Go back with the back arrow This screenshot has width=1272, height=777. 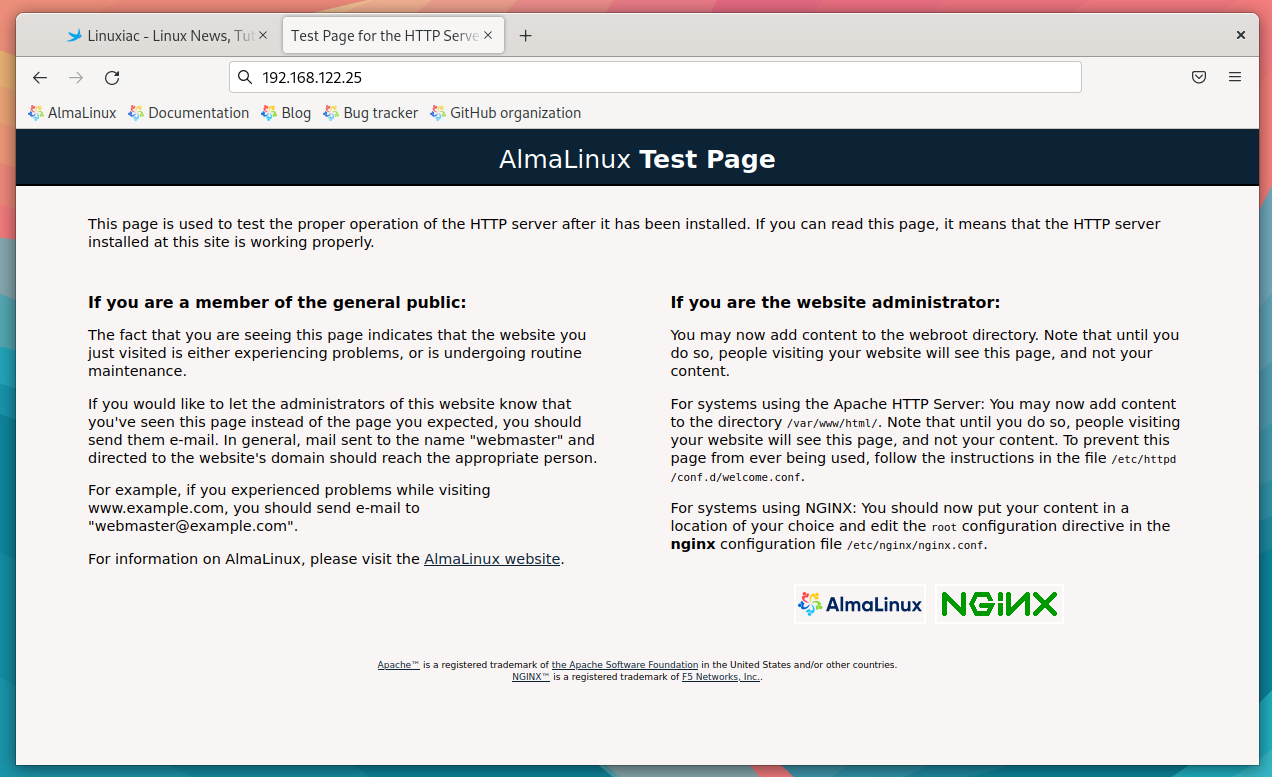[x=40, y=77]
